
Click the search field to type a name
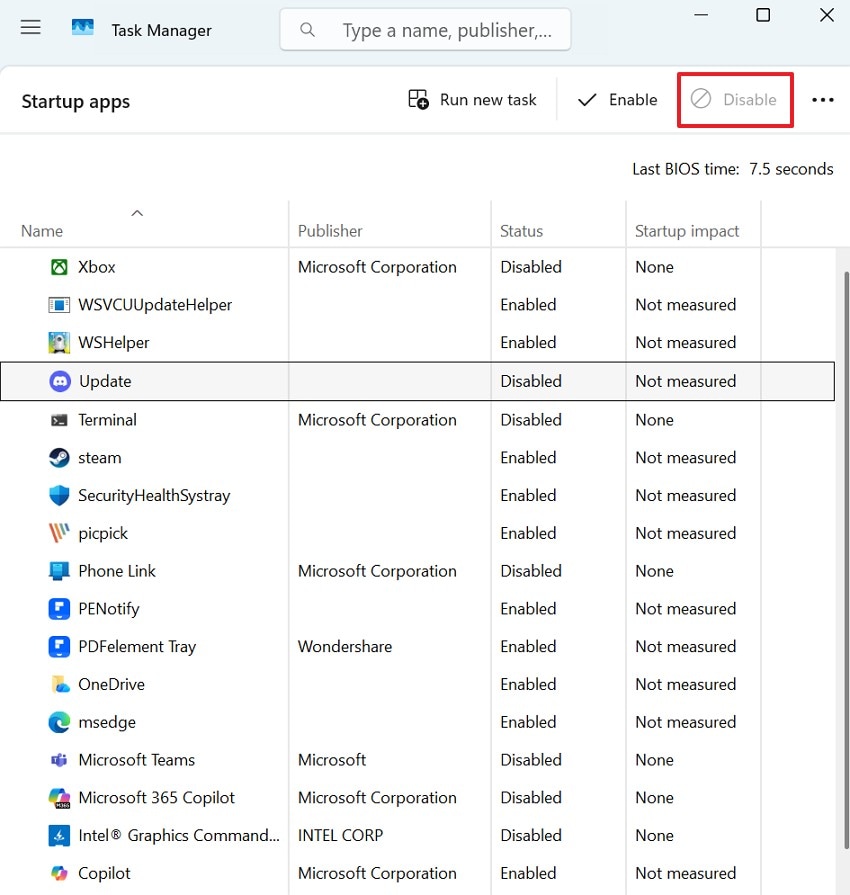click(425, 30)
